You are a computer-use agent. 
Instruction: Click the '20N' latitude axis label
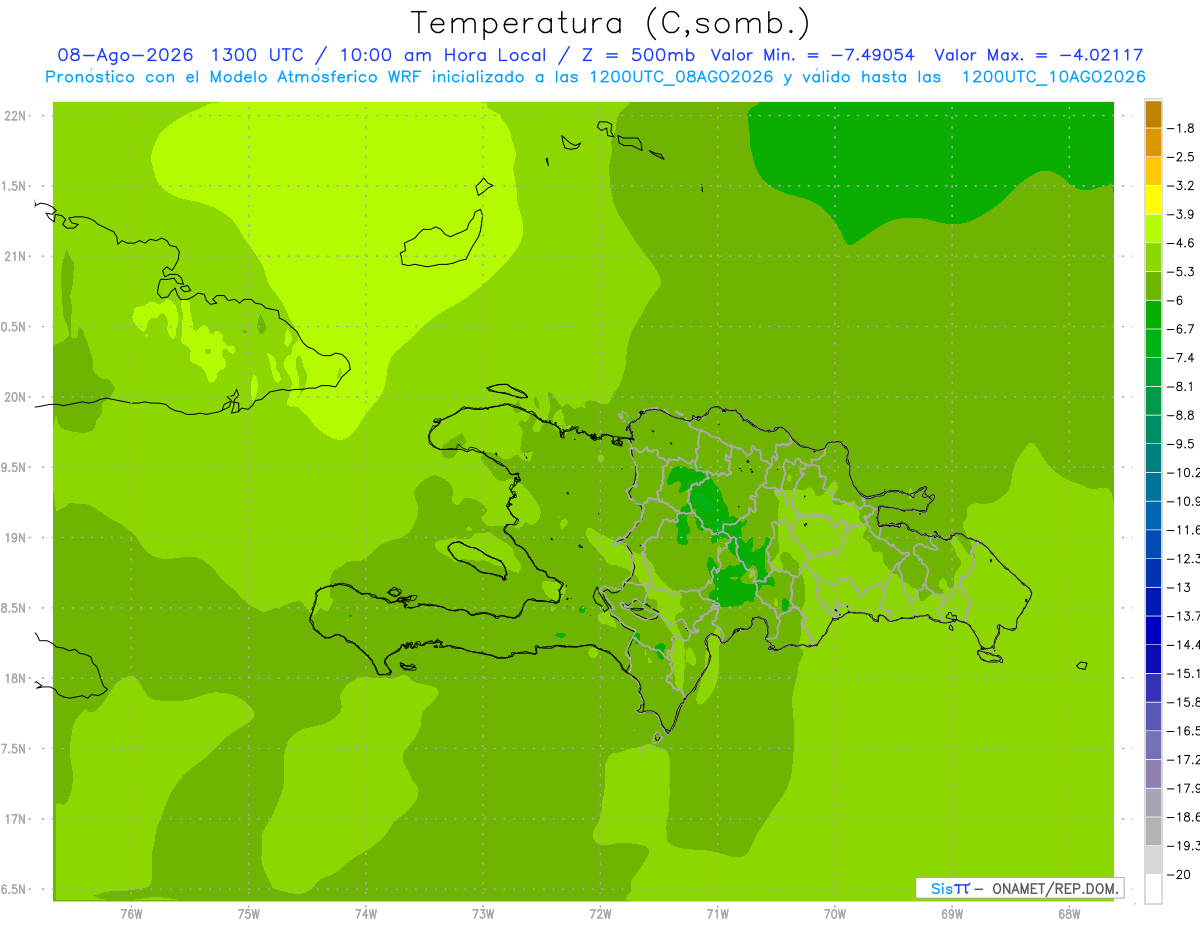pos(16,397)
